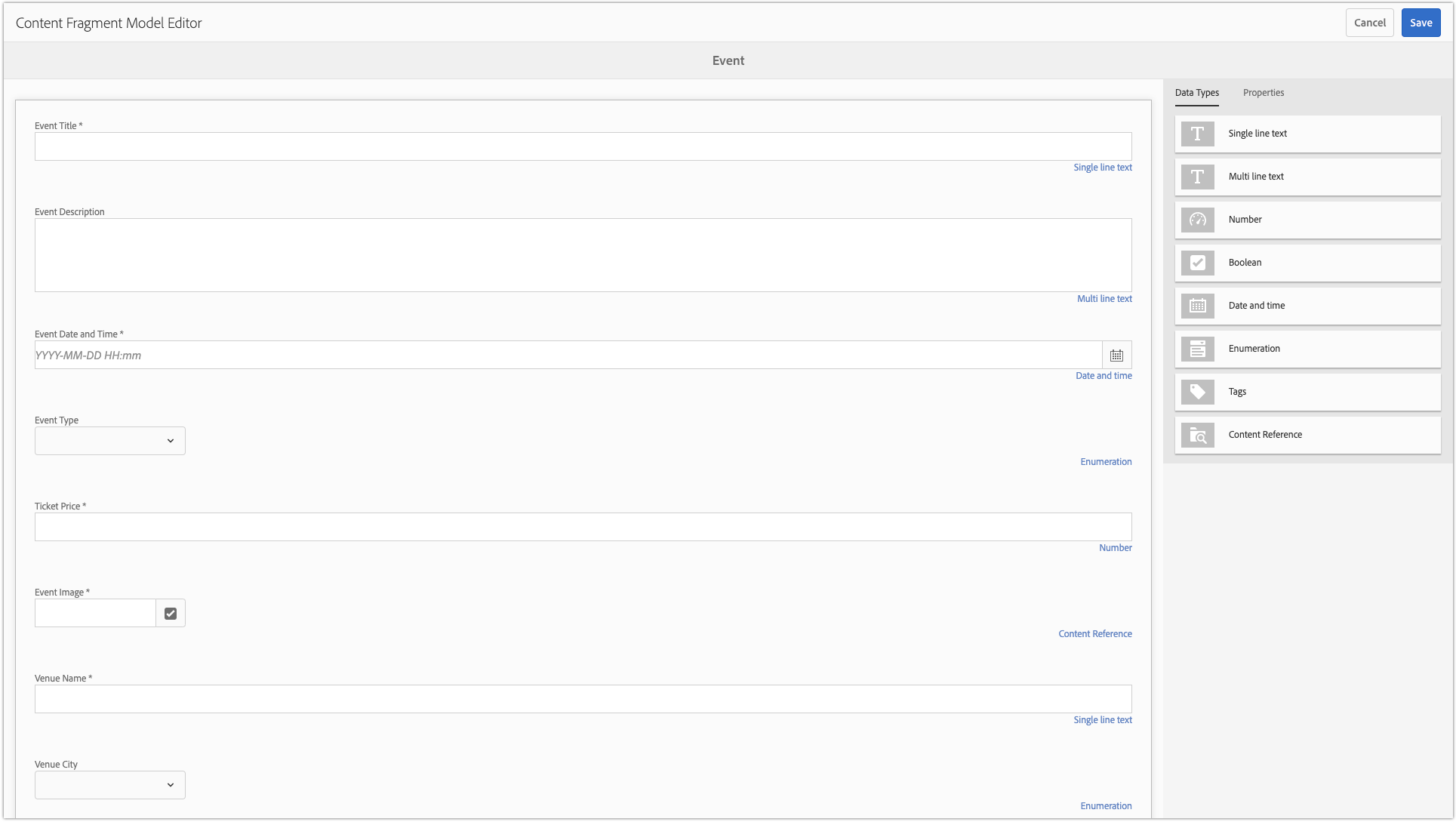Click the Tags icon
The image size is (1456, 822).
pos(1197,392)
